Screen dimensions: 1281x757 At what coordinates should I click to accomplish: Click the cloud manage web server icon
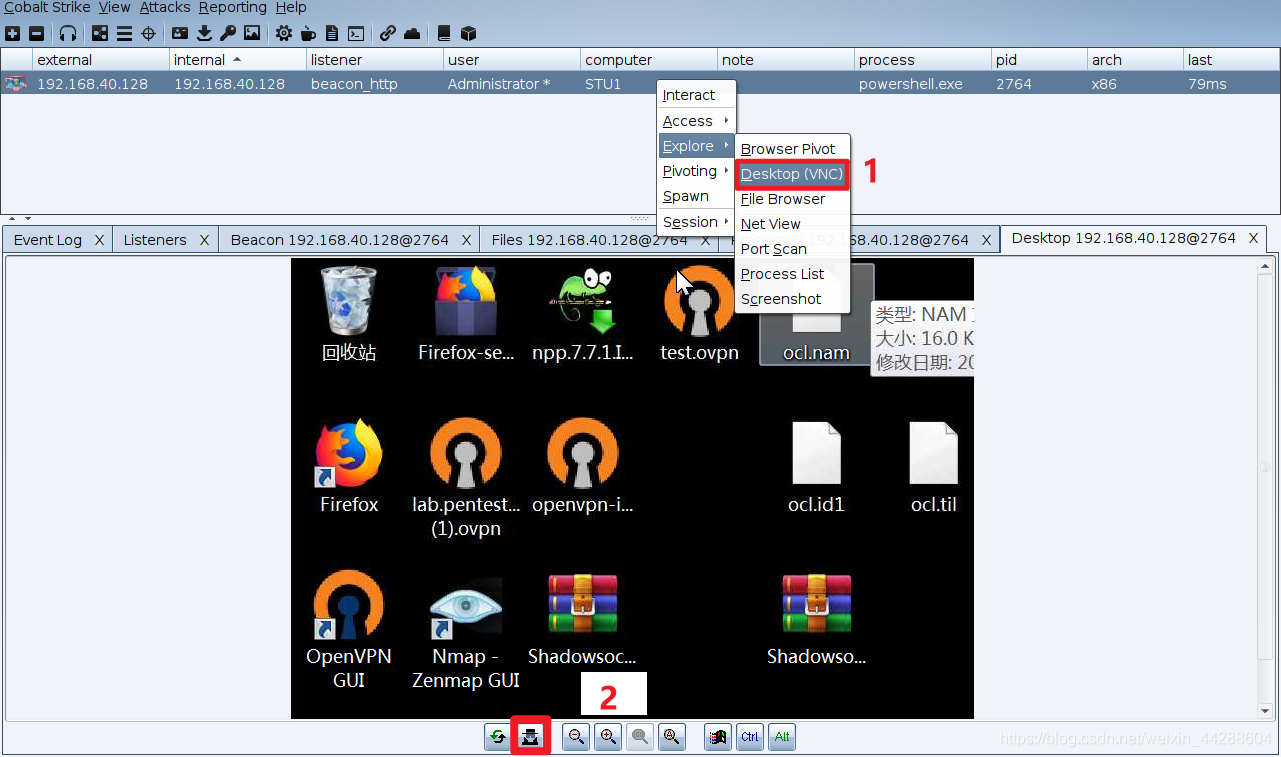pyautogui.click(x=412, y=33)
